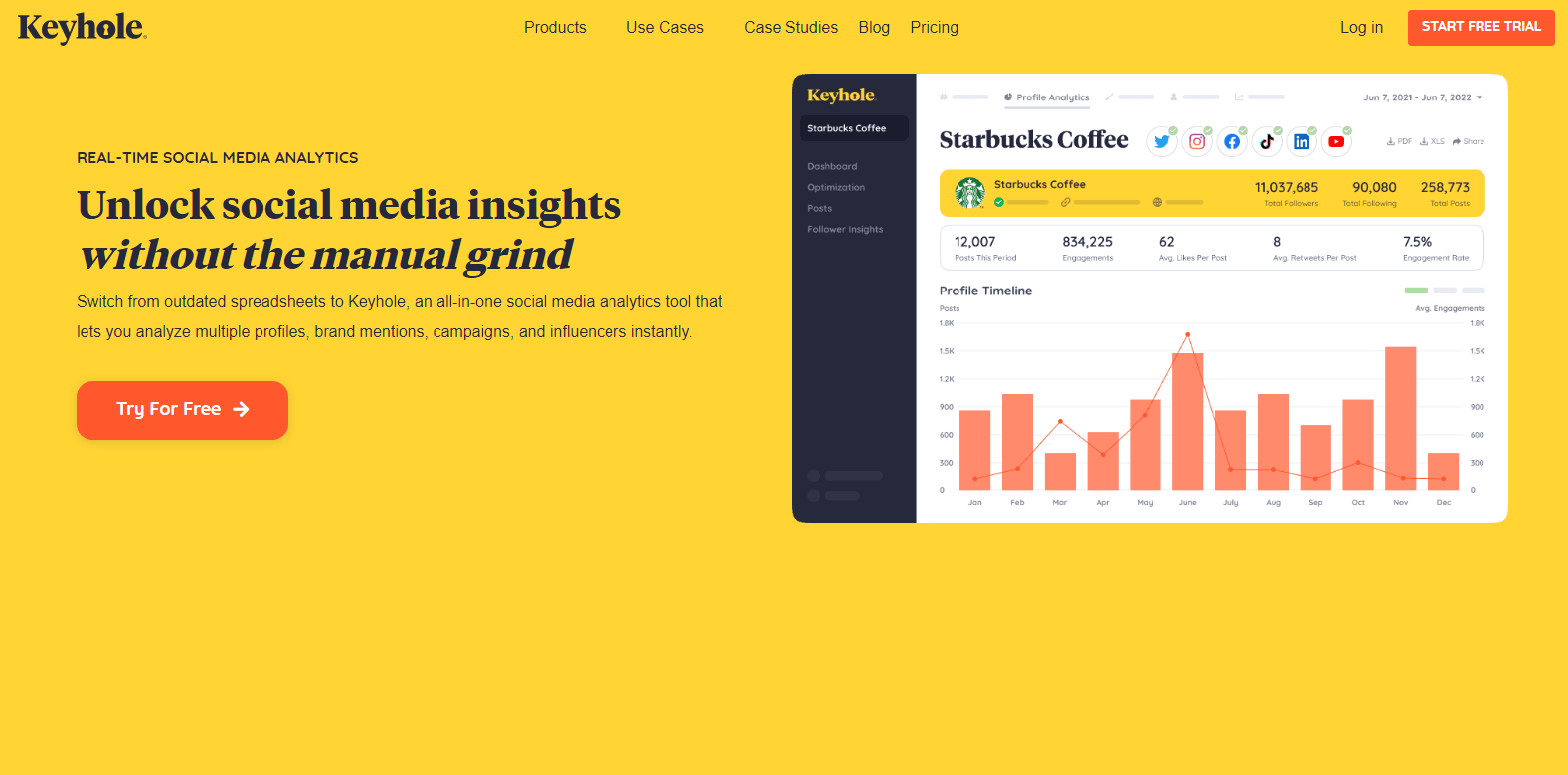Click the Starbucks siren logo avatar
Viewport: 1568px width, 775px height.
969,193
